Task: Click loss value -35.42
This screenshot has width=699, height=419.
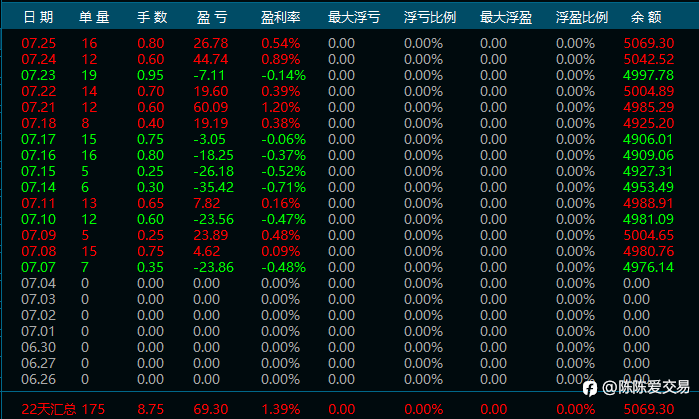Action: 214,187
